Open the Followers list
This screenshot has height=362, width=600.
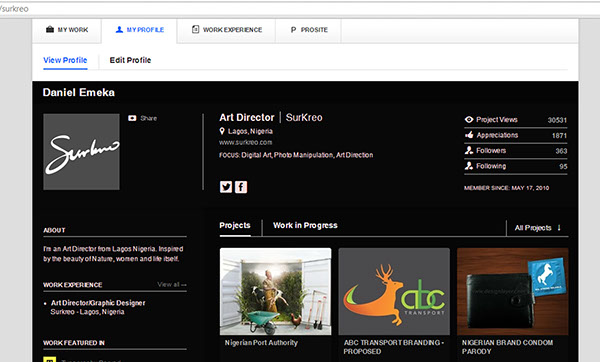click(515, 151)
